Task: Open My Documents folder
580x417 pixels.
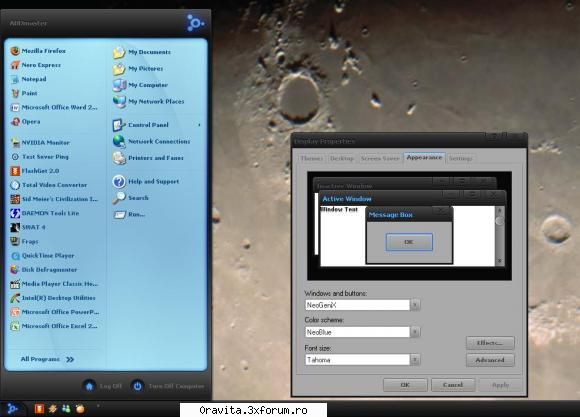Action: tap(142, 52)
